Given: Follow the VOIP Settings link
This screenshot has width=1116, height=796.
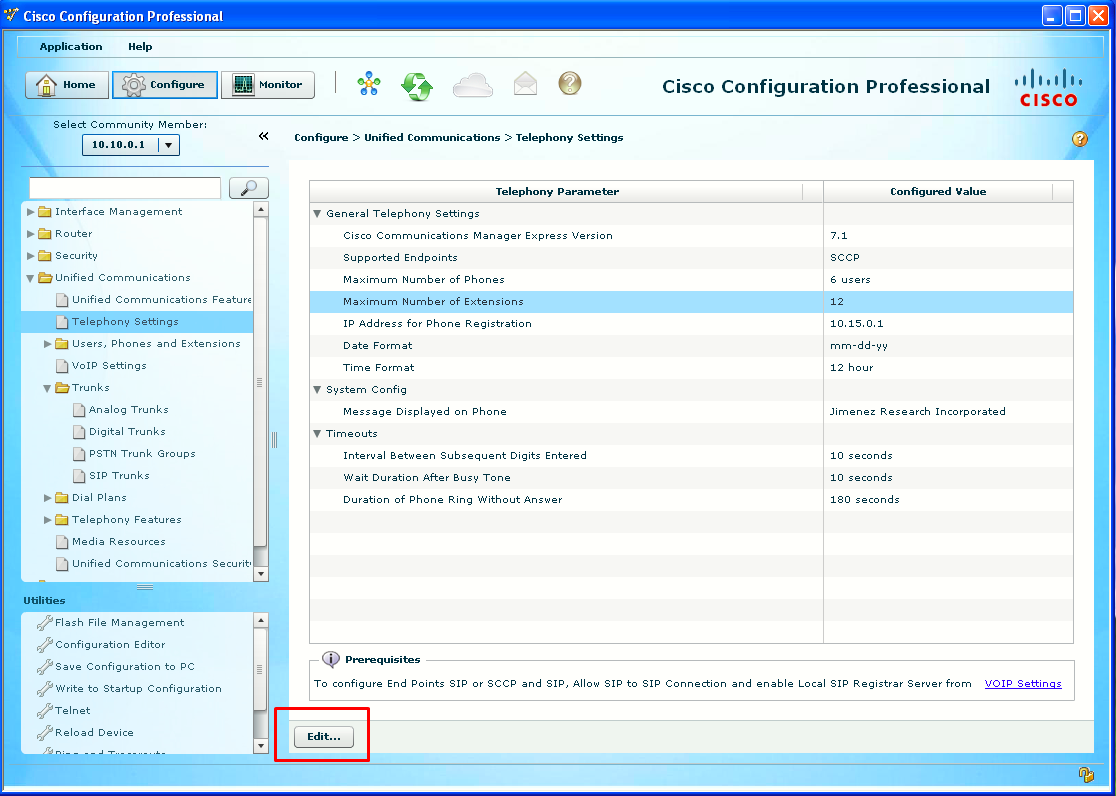Looking at the screenshot, I should coord(1023,684).
